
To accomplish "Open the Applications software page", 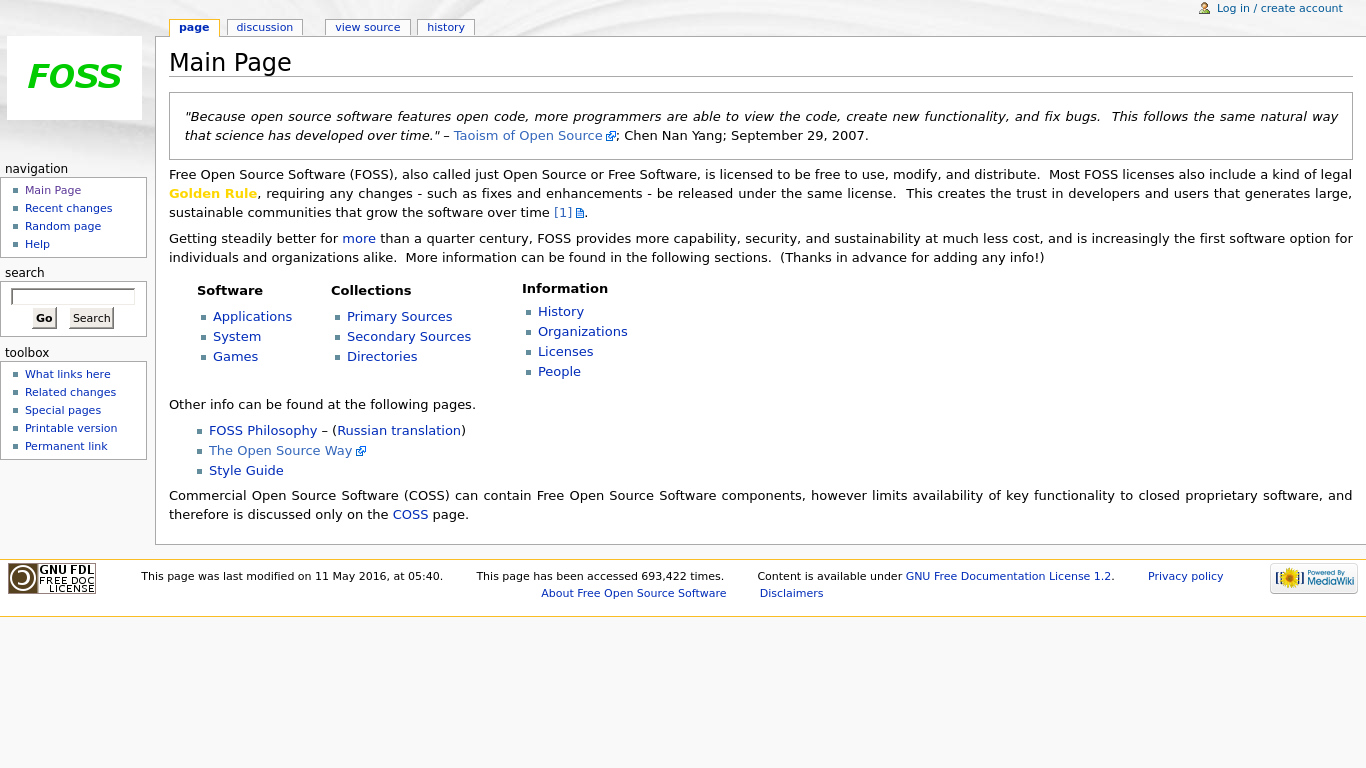I will point(252,317).
